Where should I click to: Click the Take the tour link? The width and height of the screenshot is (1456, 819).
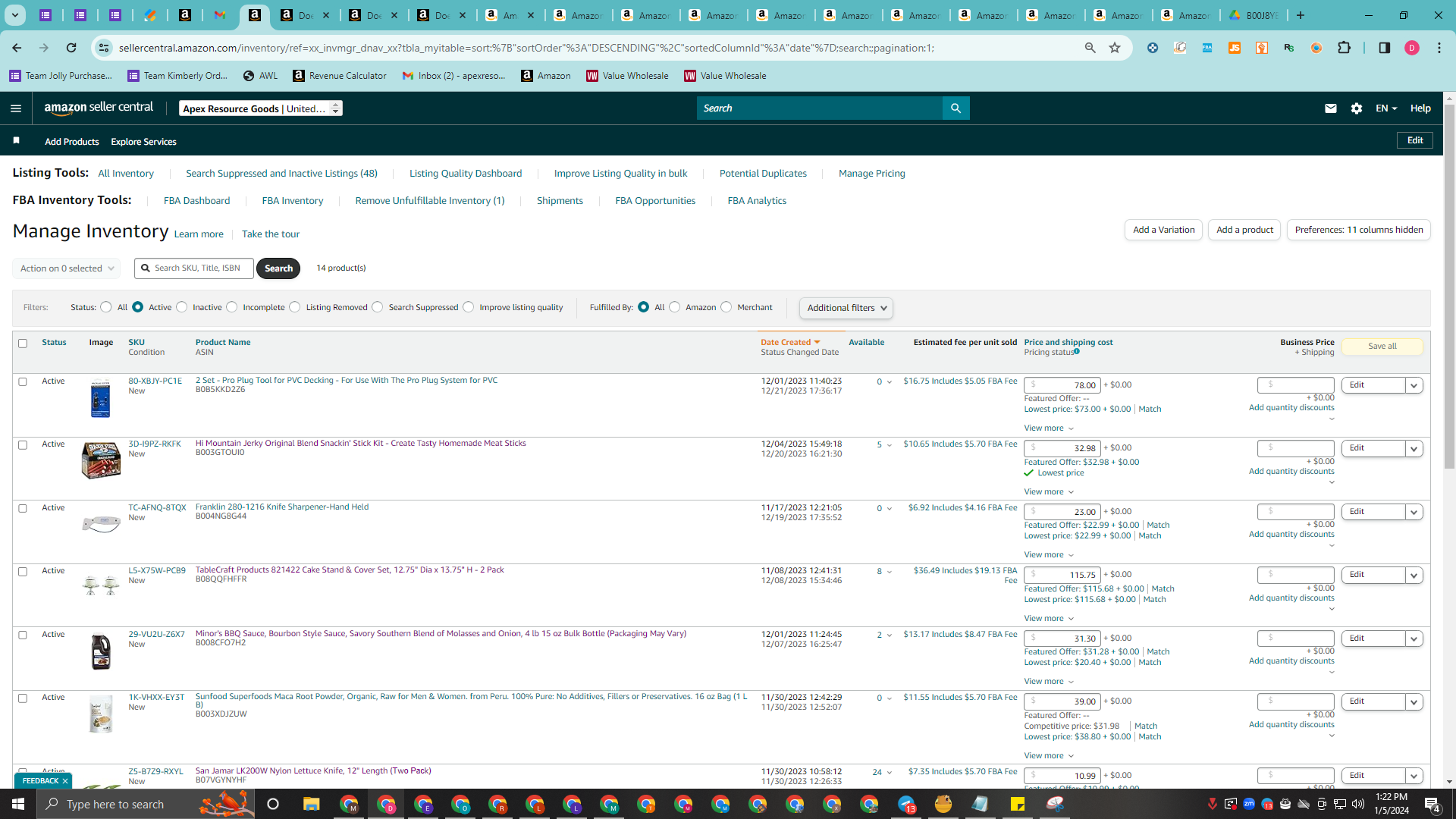click(271, 234)
